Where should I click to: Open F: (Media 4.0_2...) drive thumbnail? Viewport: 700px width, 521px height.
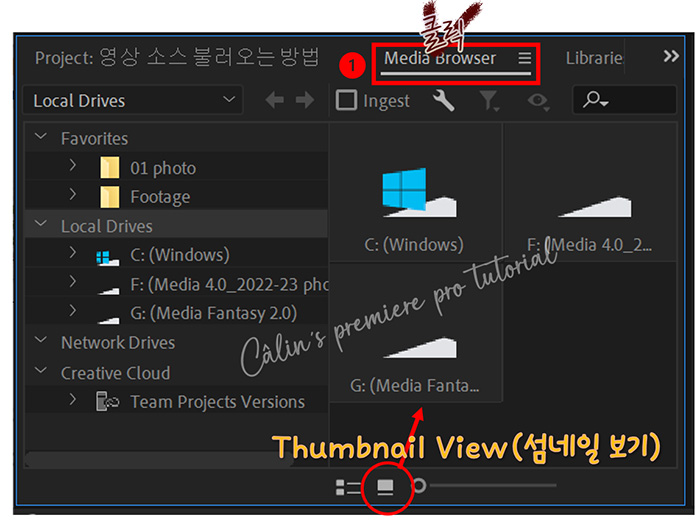click(591, 193)
